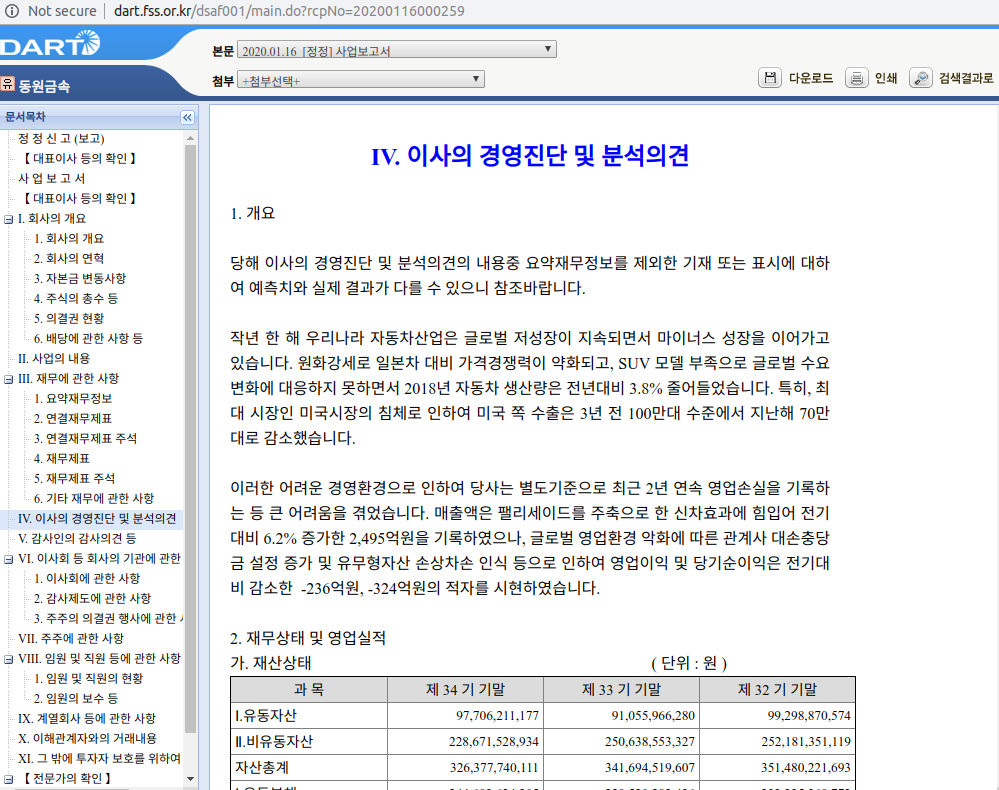The image size is (999, 790).
Task: Click the 동원금속 company name
Action: pos(44,86)
